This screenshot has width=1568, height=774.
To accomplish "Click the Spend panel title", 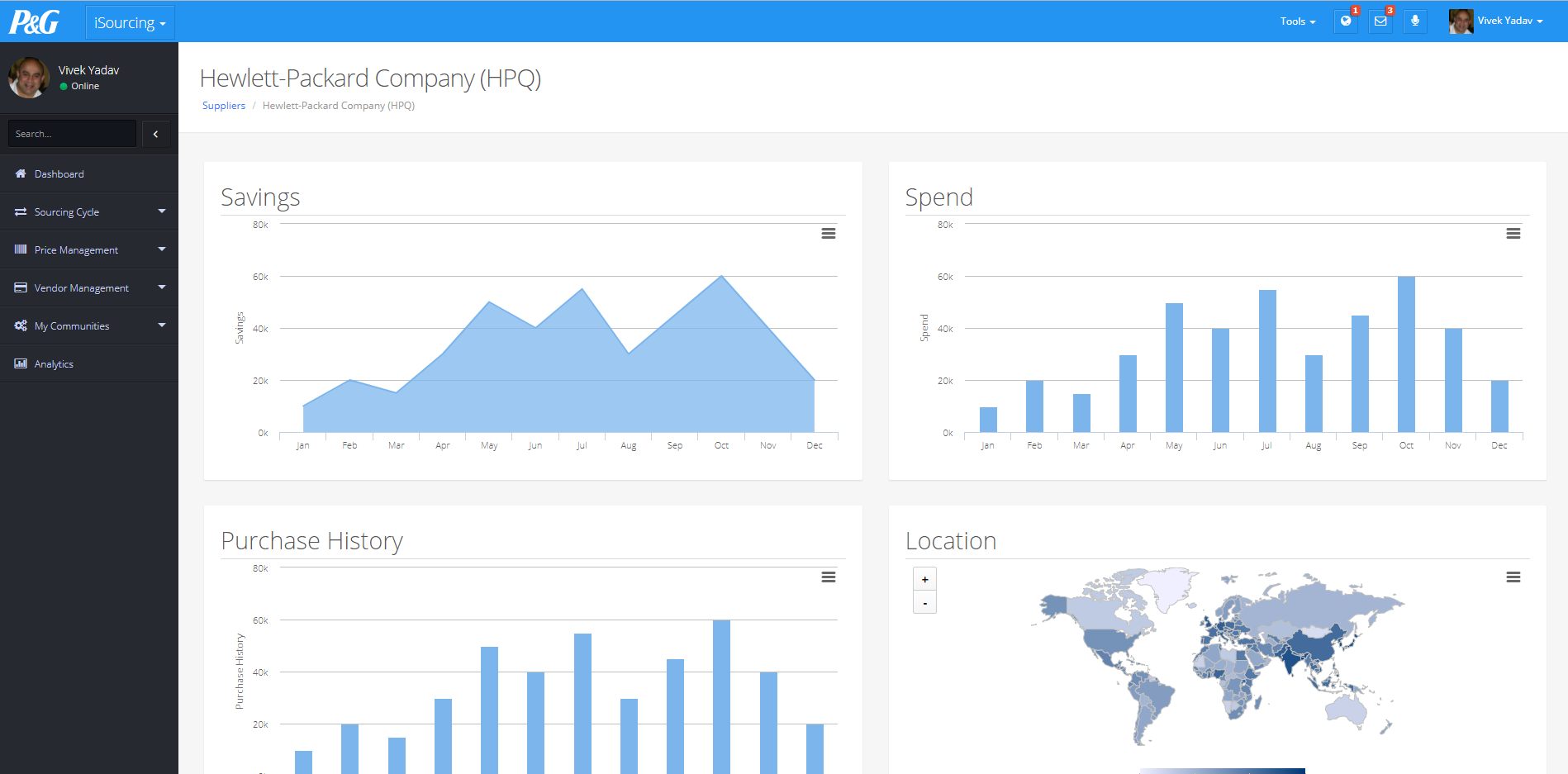I will [939, 197].
